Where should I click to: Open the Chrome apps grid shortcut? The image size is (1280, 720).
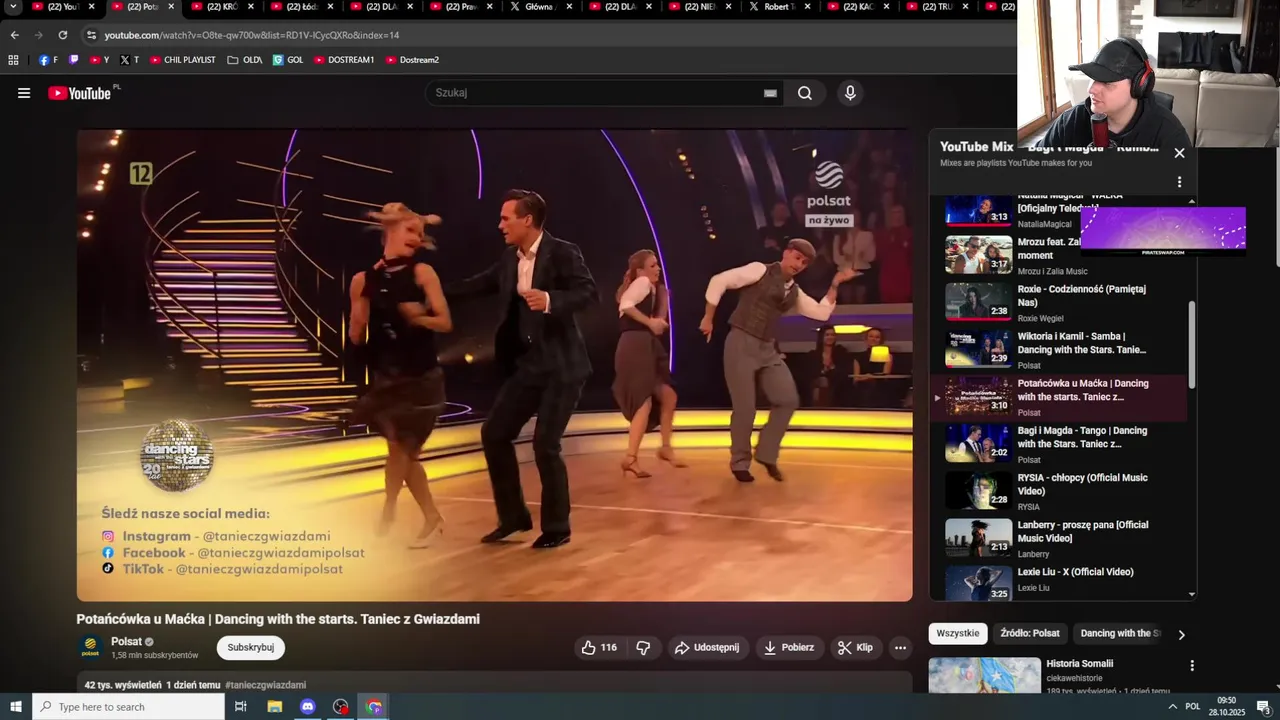click(x=13, y=60)
